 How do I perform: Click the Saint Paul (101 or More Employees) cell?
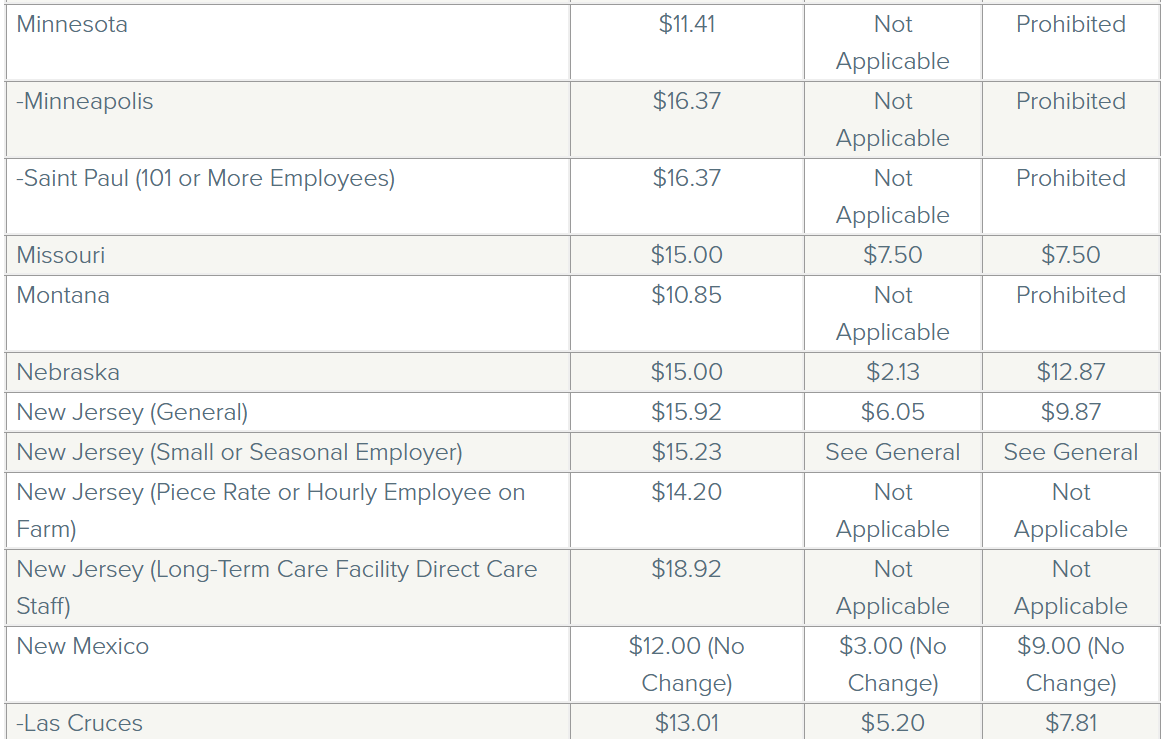click(x=206, y=179)
